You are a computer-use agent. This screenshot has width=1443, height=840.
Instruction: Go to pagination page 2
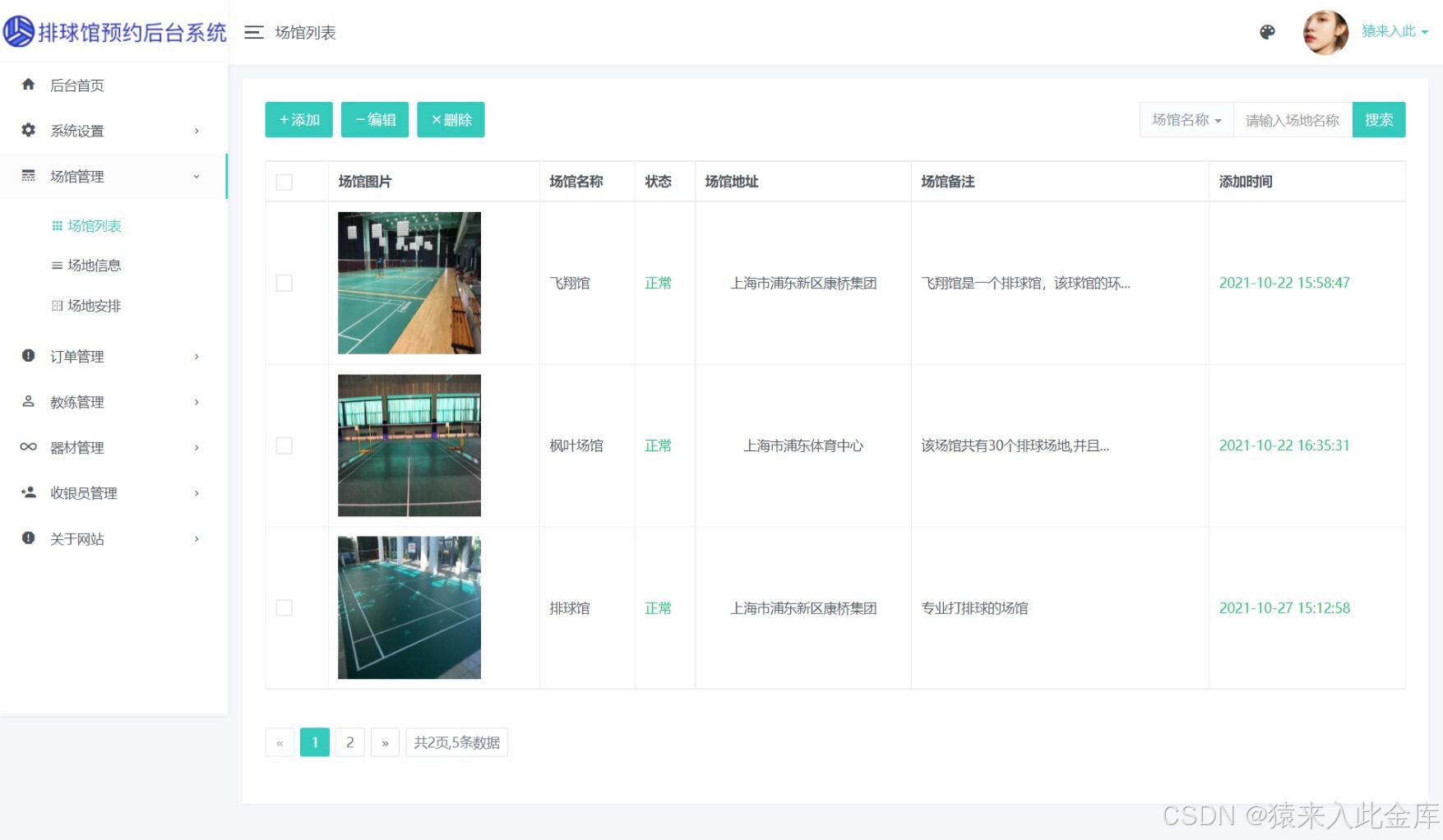click(350, 742)
